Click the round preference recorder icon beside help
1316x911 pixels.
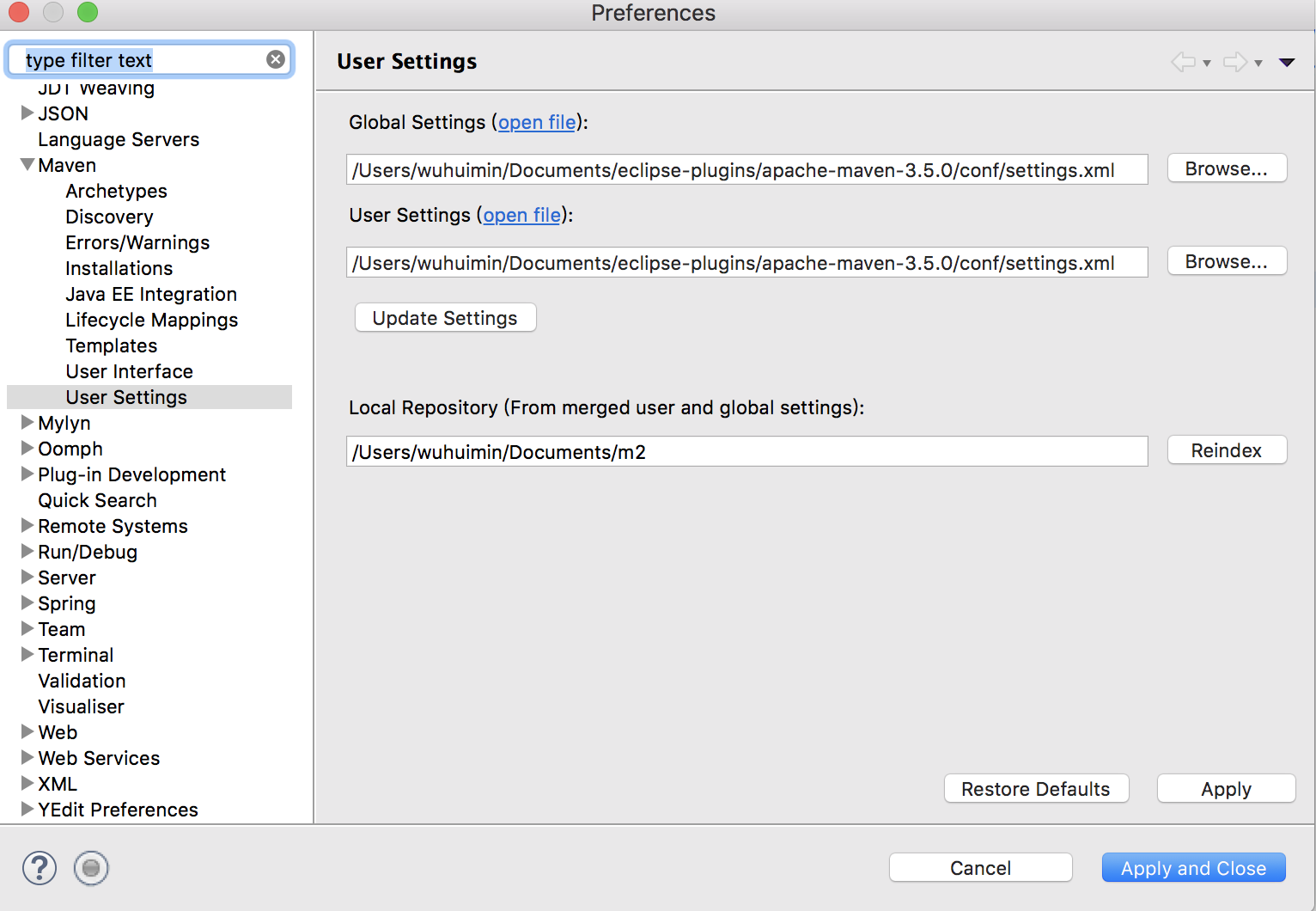pos(91,868)
